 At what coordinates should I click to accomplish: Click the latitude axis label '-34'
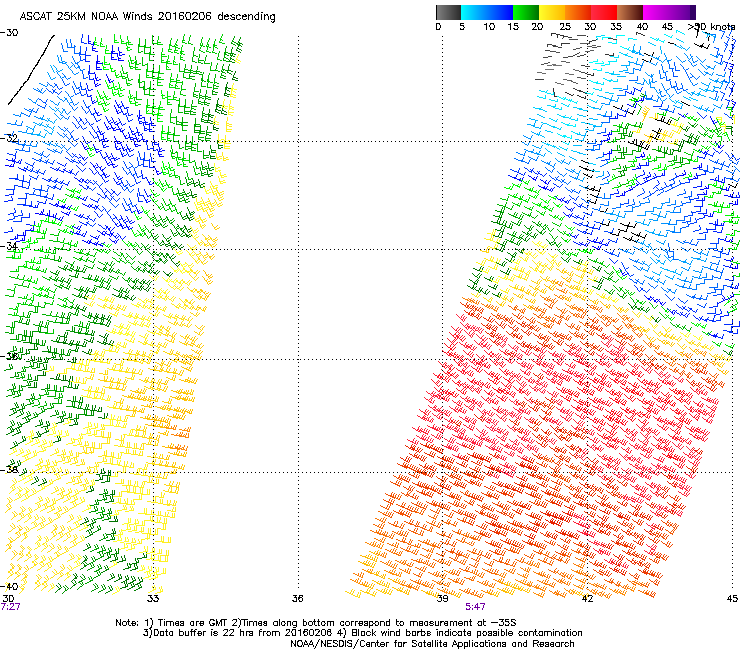[9, 246]
